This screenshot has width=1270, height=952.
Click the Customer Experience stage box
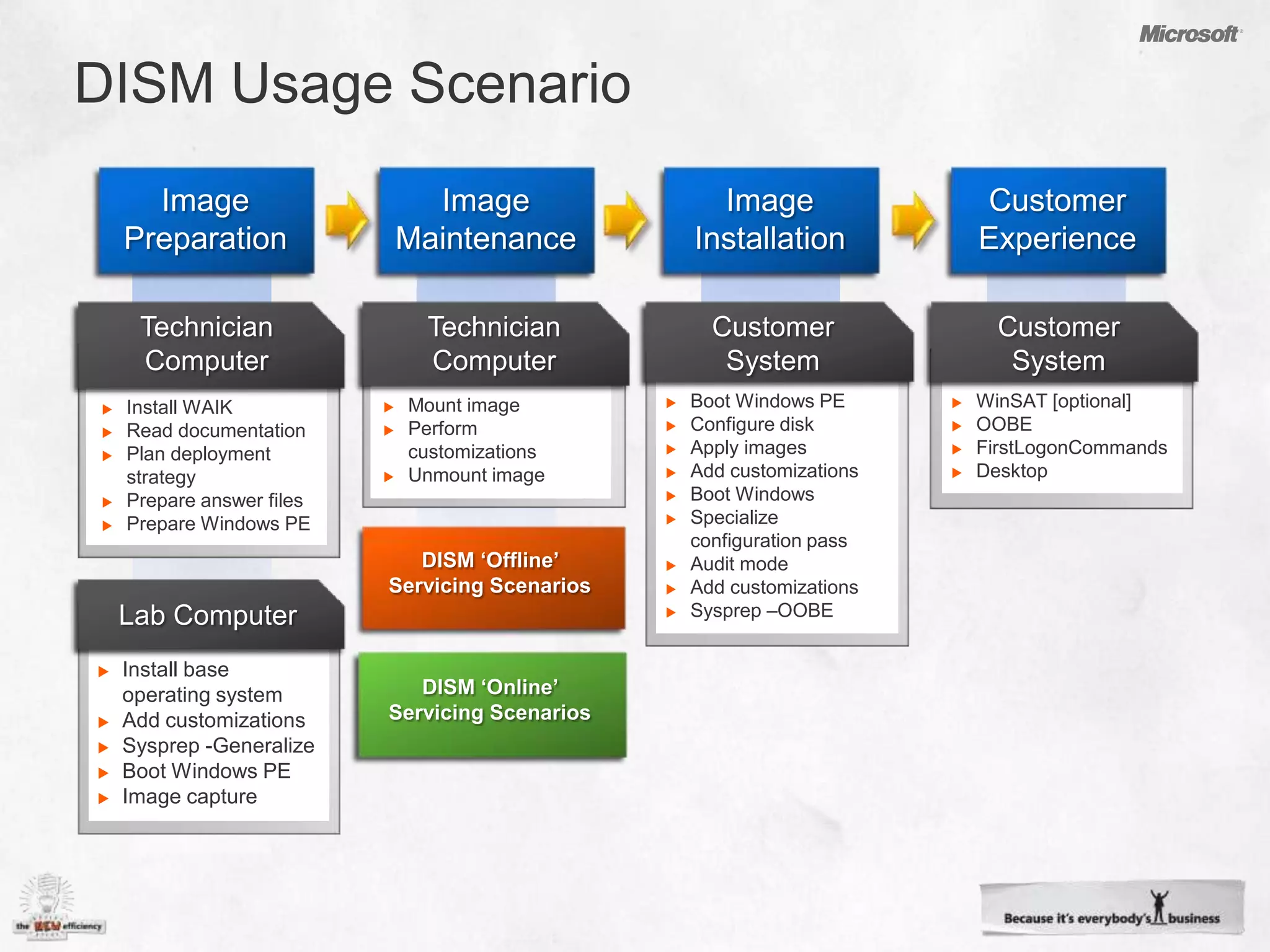click(x=1057, y=220)
